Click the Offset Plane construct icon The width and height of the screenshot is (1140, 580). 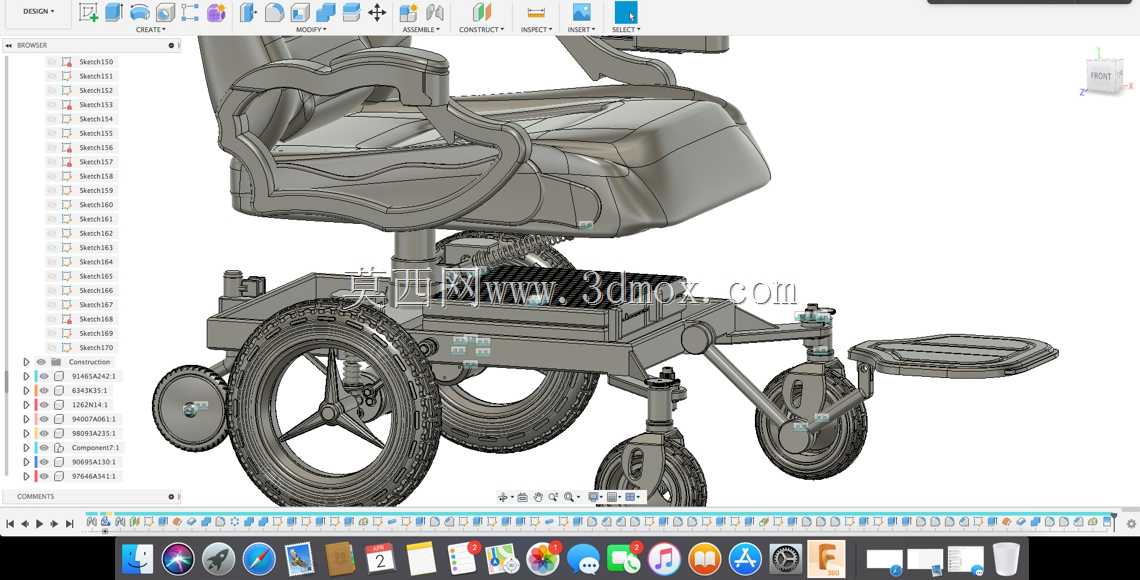pyautogui.click(x=481, y=12)
